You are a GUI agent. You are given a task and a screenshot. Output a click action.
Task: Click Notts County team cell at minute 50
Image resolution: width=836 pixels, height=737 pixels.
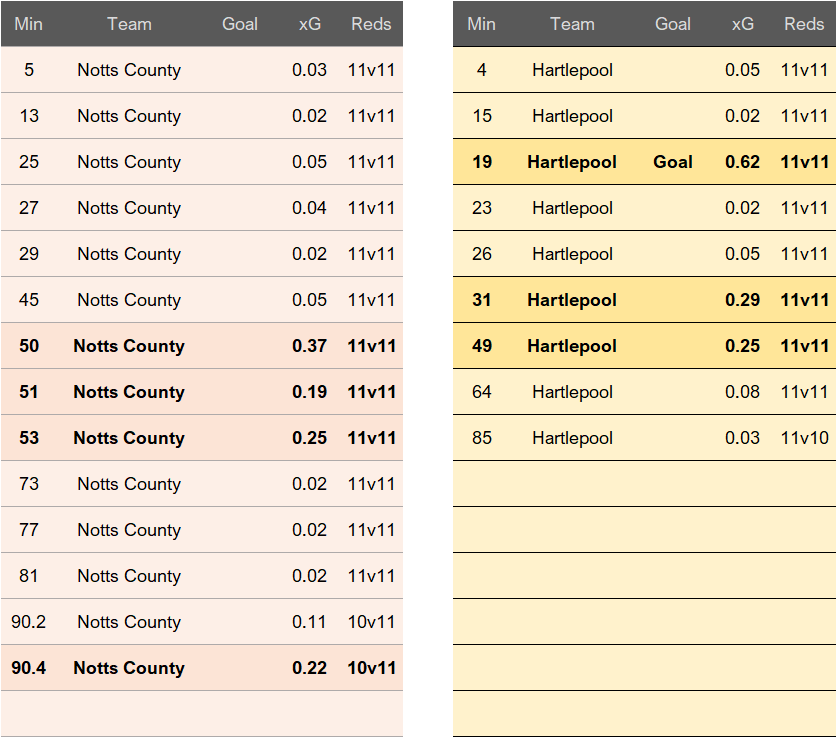coord(129,346)
